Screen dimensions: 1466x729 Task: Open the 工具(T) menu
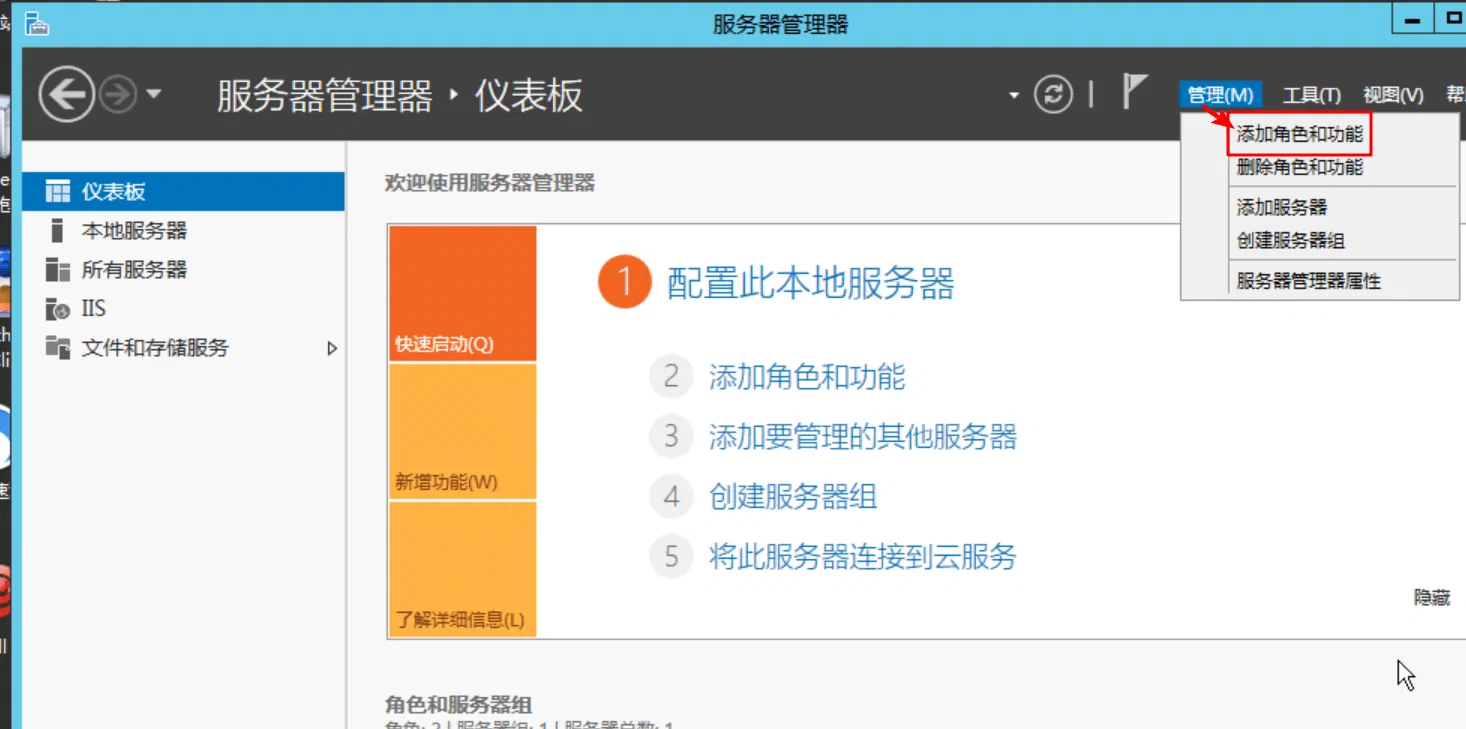click(x=1311, y=95)
